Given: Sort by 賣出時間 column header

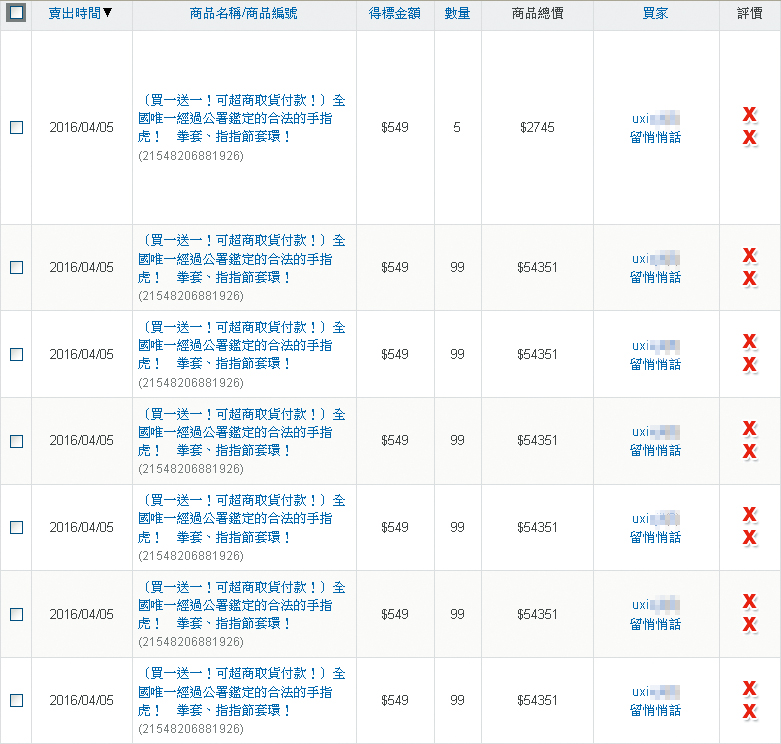Looking at the screenshot, I should click(80, 13).
